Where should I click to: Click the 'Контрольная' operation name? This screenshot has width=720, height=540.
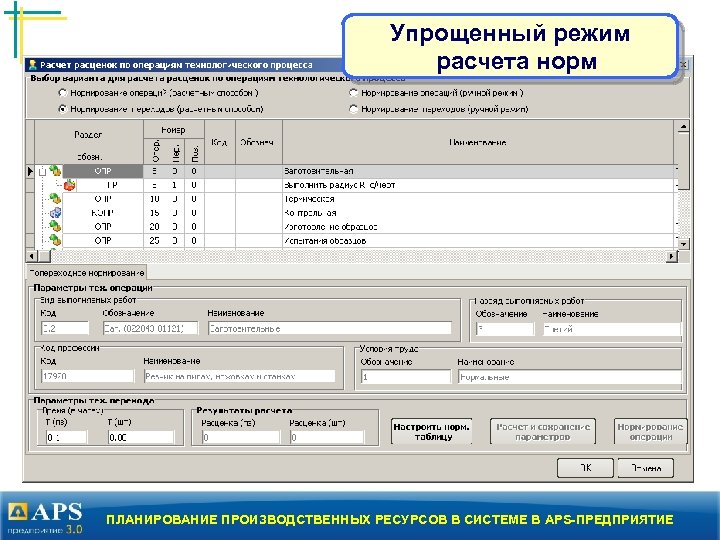310,213
